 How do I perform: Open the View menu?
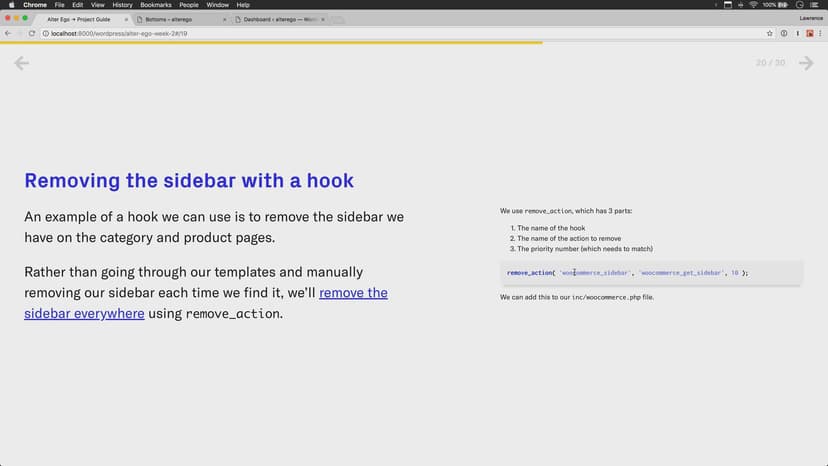click(x=98, y=5)
